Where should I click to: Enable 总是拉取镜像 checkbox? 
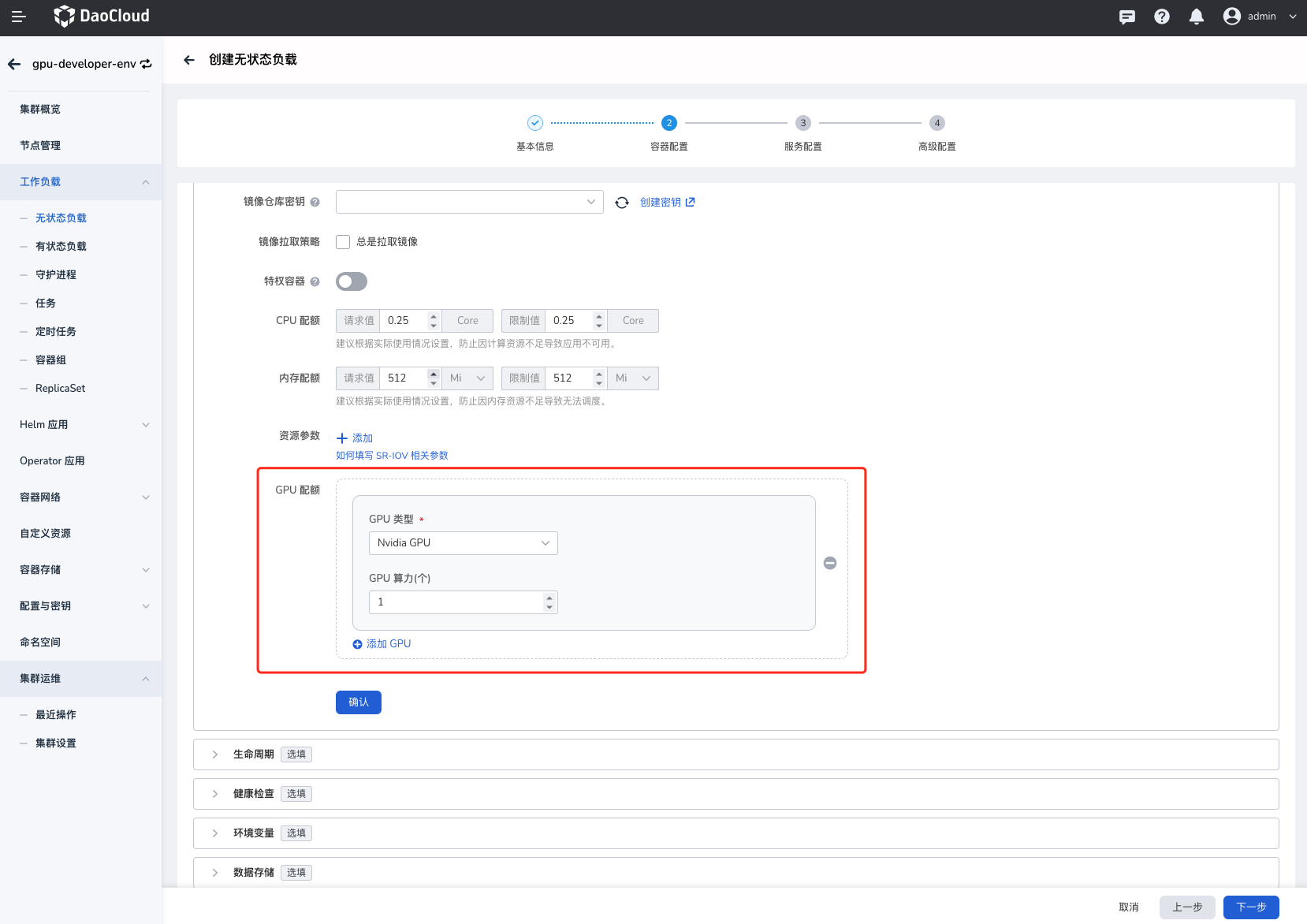(x=343, y=242)
